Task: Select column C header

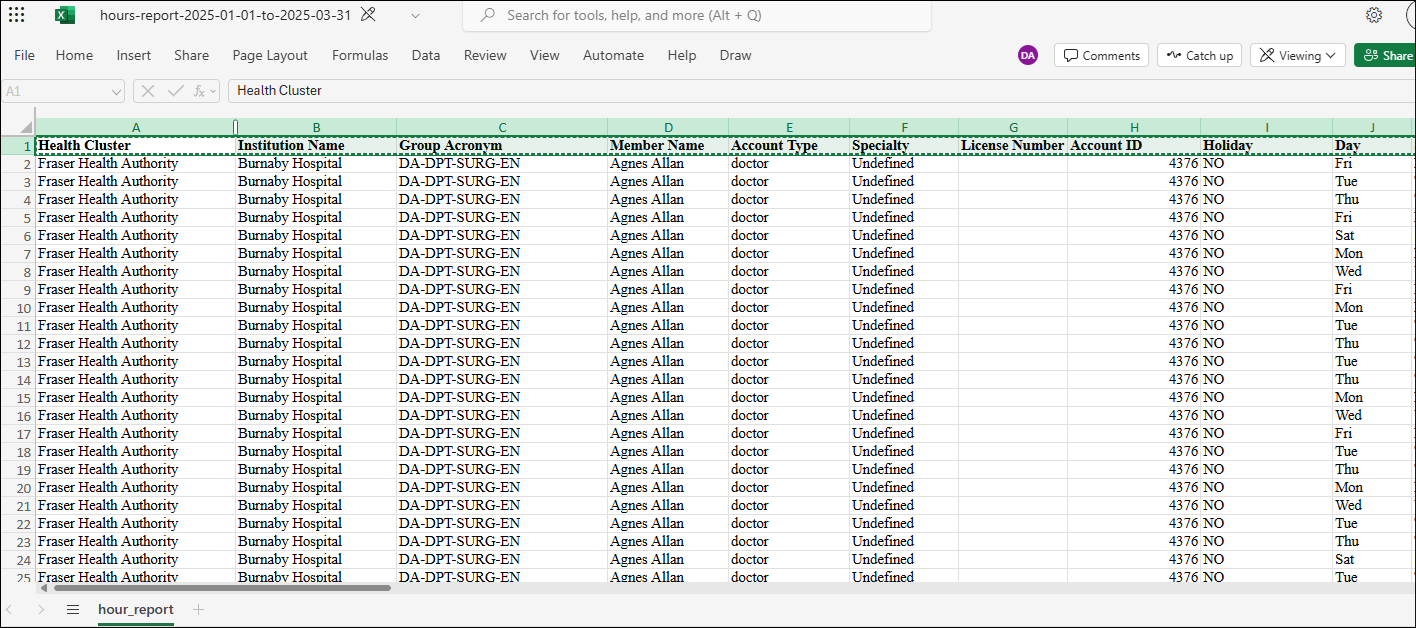Action: pyautogui.click(x=502, y=127)
